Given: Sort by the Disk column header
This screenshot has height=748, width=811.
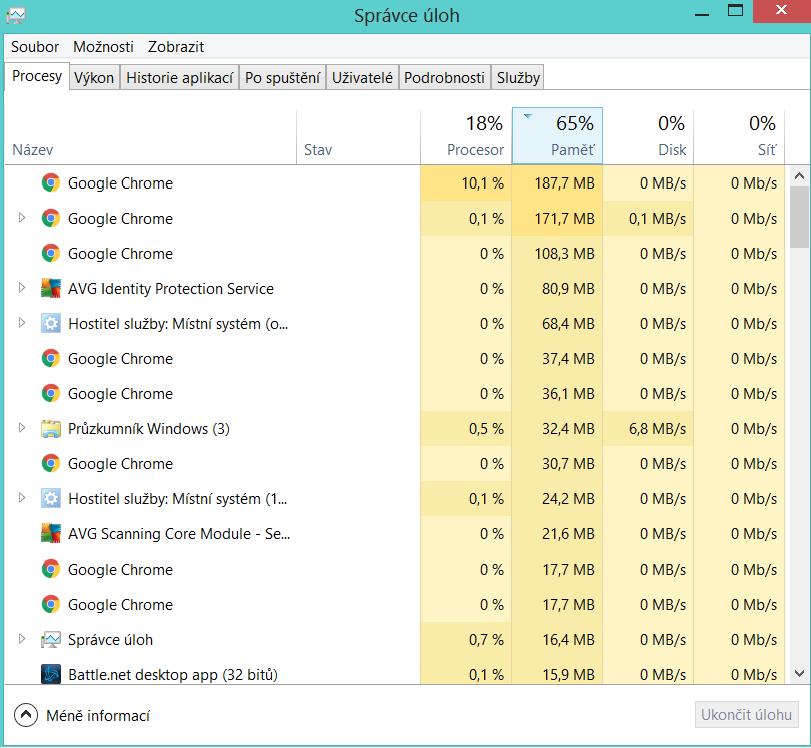Looking at the screenshot, I should point(648,137).
